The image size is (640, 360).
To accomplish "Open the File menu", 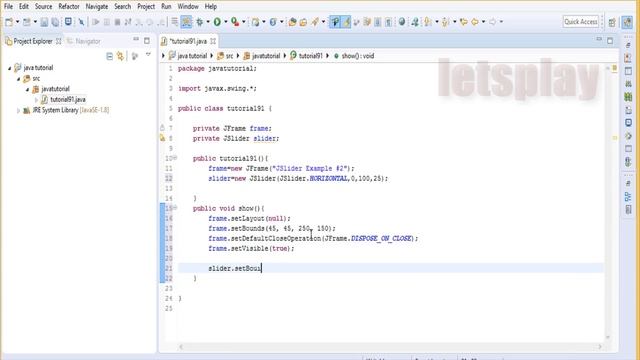I will point(8,7).
